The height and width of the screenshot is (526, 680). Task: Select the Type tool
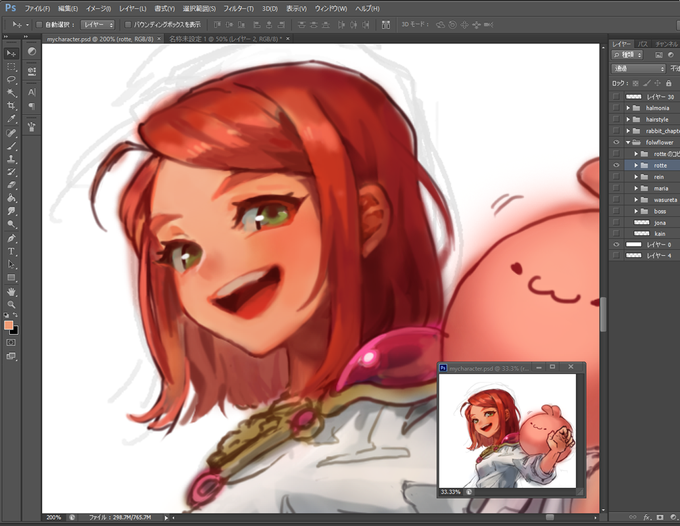click(11, 252)
